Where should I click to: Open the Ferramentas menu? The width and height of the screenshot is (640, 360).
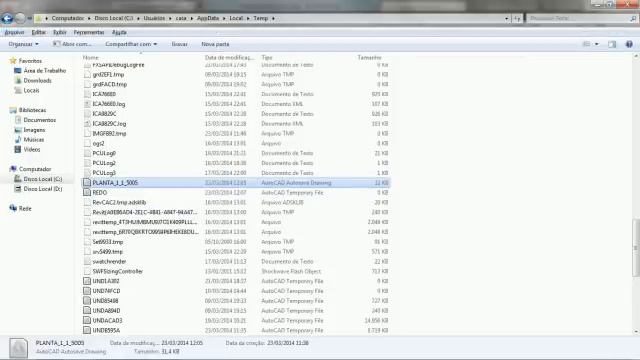89,32
